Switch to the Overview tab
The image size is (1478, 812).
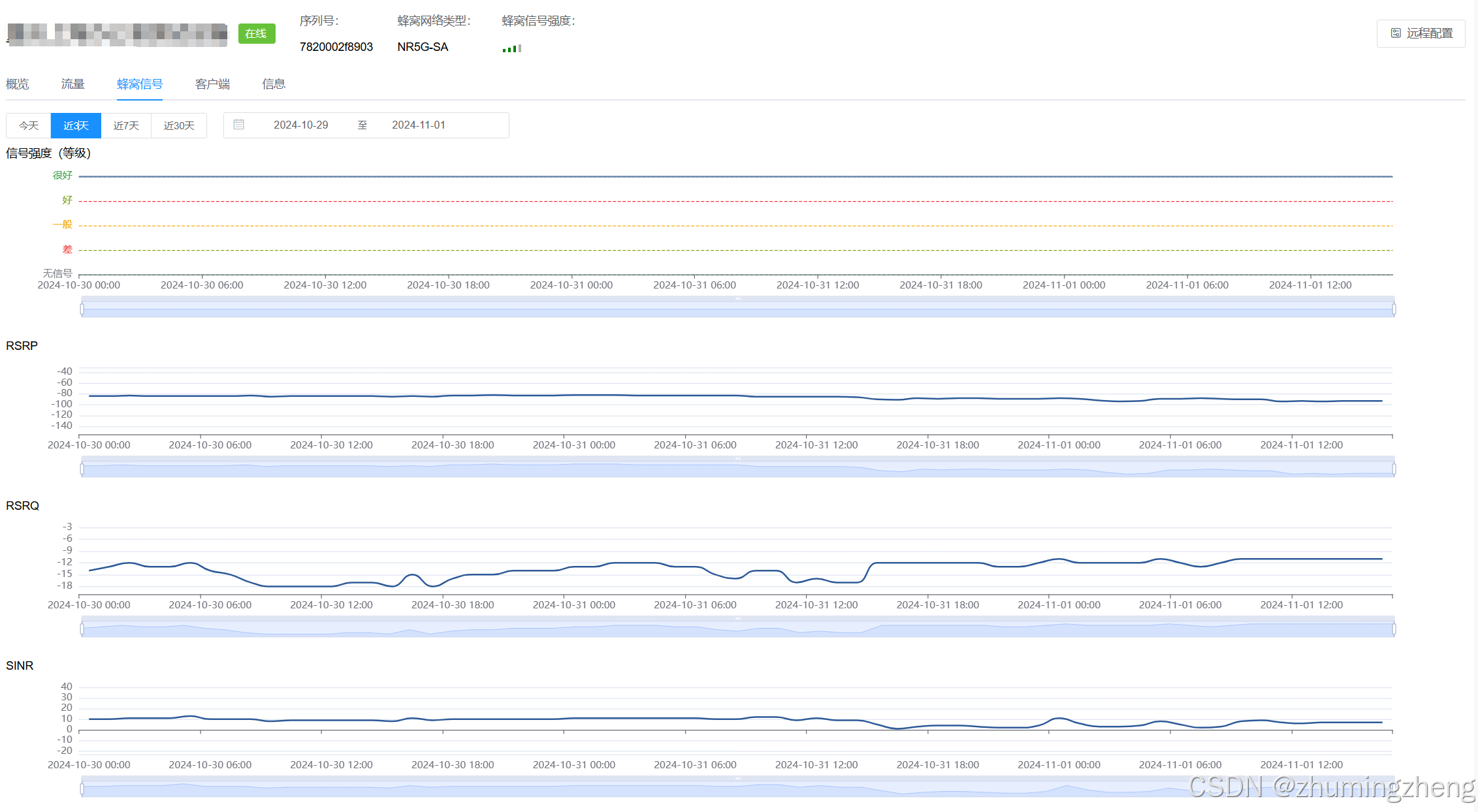pos(18,84)
